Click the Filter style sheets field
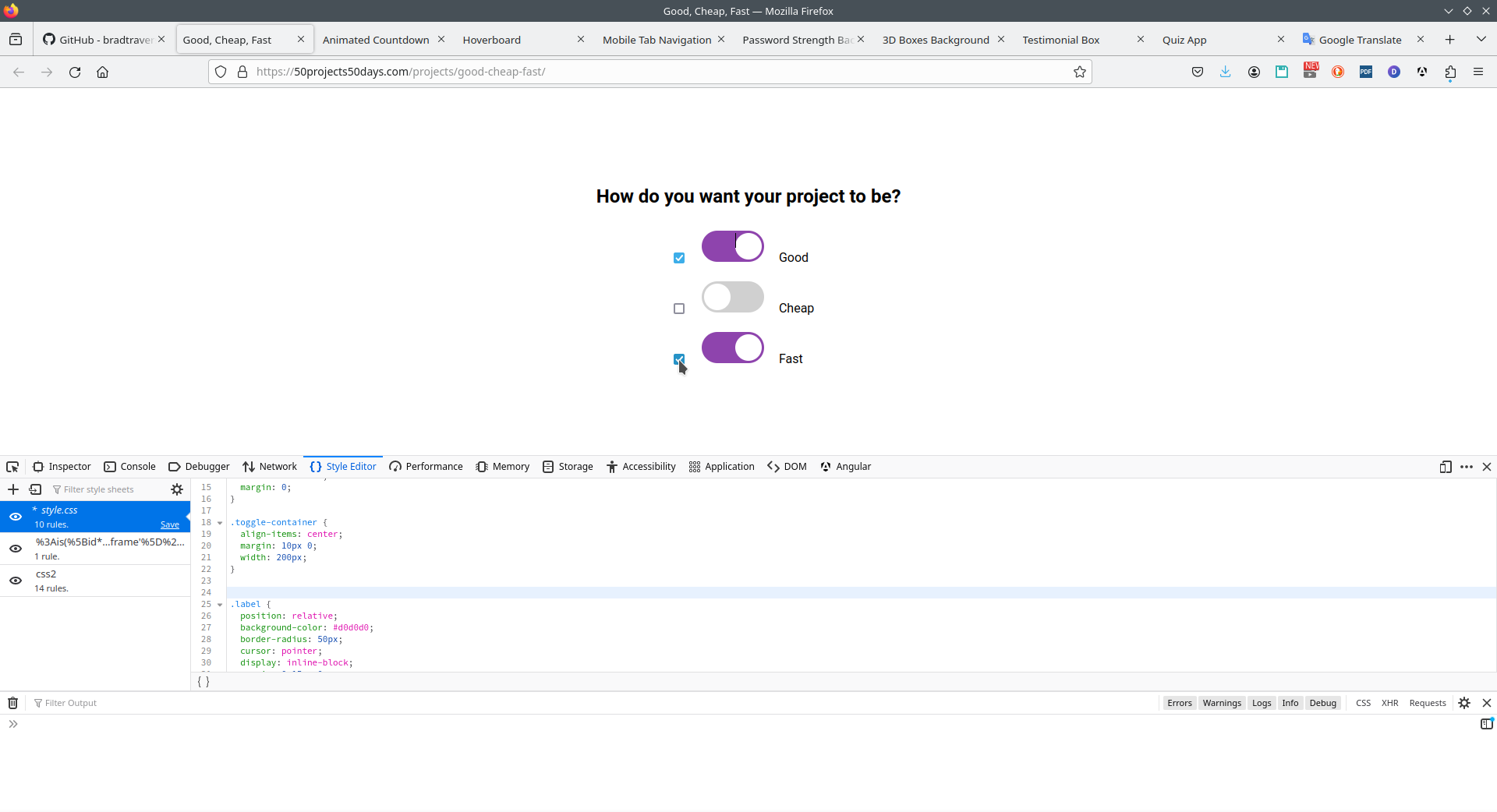This screenshot has width=1497, height=812. (108, 489)
